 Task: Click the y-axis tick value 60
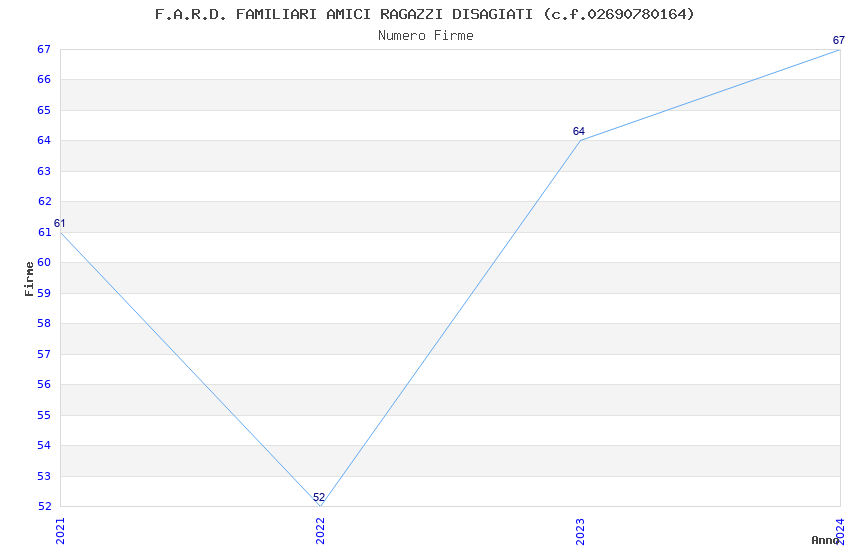coord(44,262)
